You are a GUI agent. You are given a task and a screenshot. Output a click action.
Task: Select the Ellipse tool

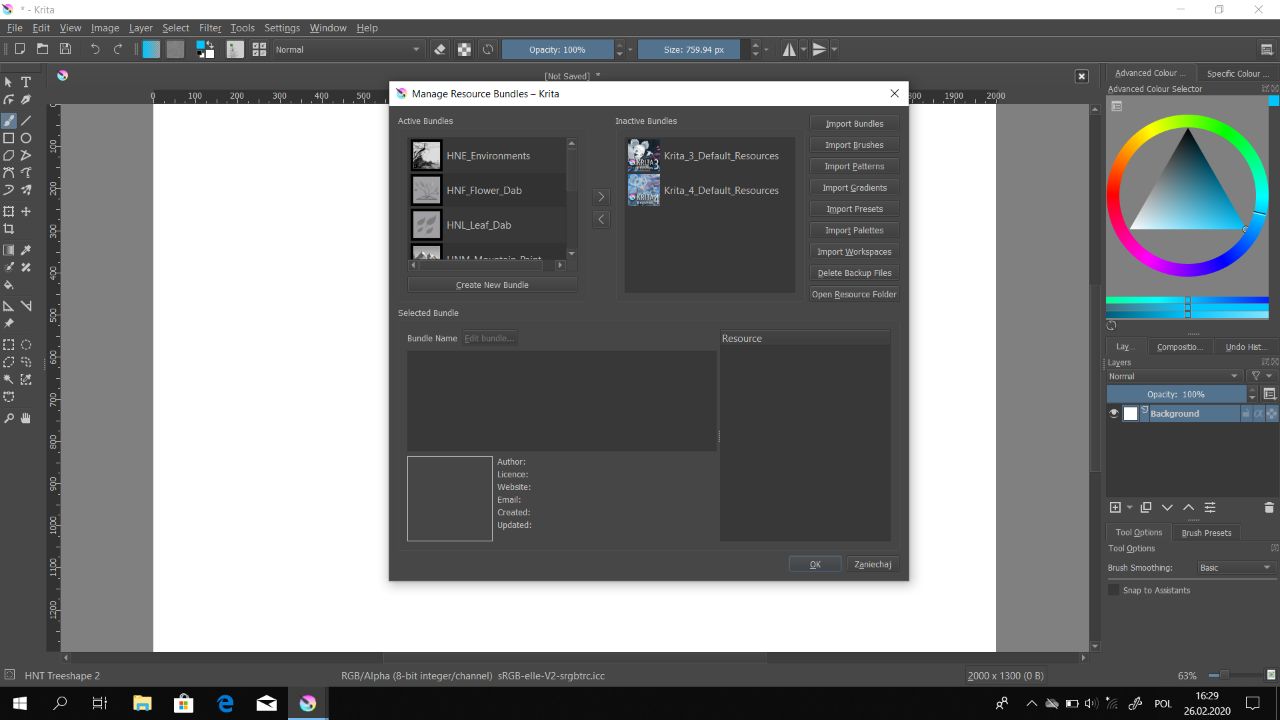tap(26, 138)
